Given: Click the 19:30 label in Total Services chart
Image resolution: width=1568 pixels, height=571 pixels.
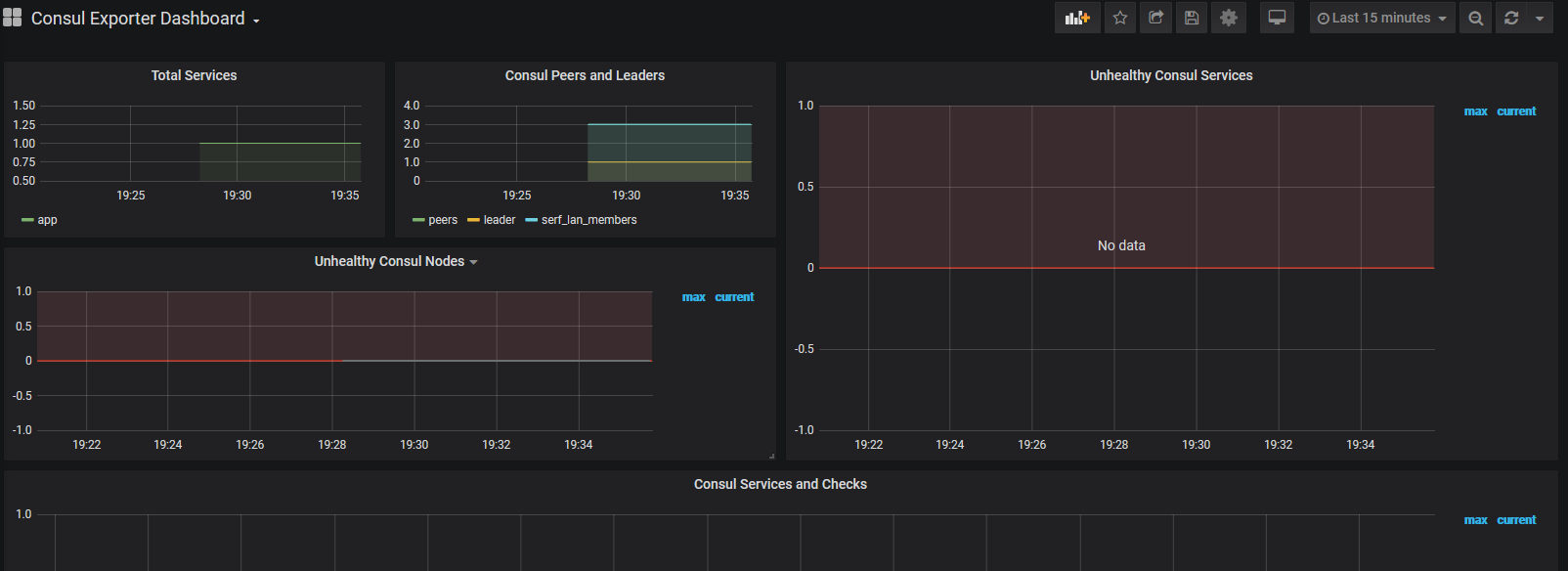Looking at the screenshot, I should (x=238, y=196).
